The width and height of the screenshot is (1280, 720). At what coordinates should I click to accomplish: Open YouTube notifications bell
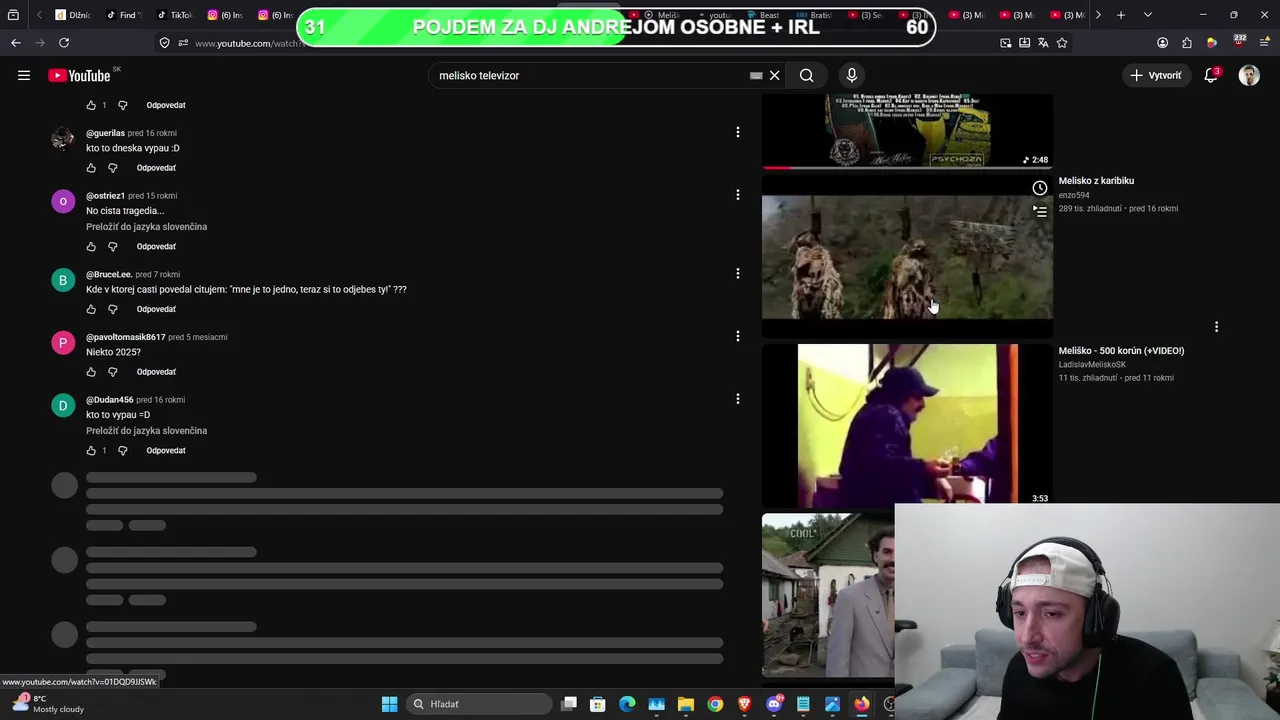(1211, 75)
